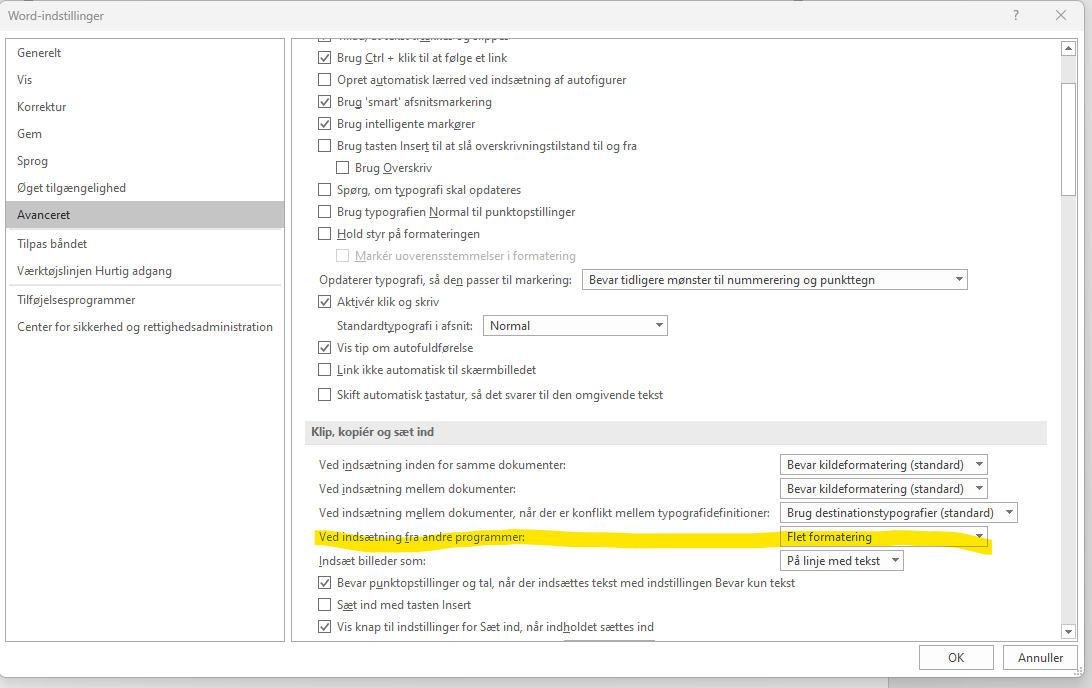Enable Insert key overskrivningstilstand option

pyautogui.click(x=325, y=146)
